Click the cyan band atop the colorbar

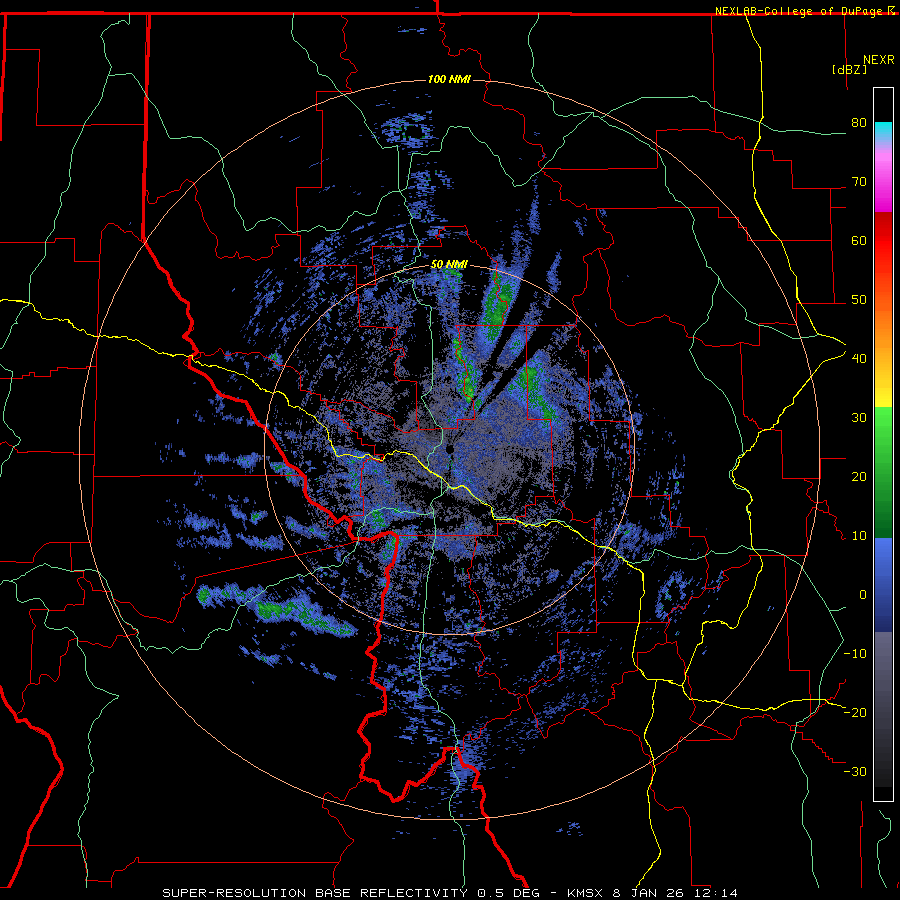[883, 130]
